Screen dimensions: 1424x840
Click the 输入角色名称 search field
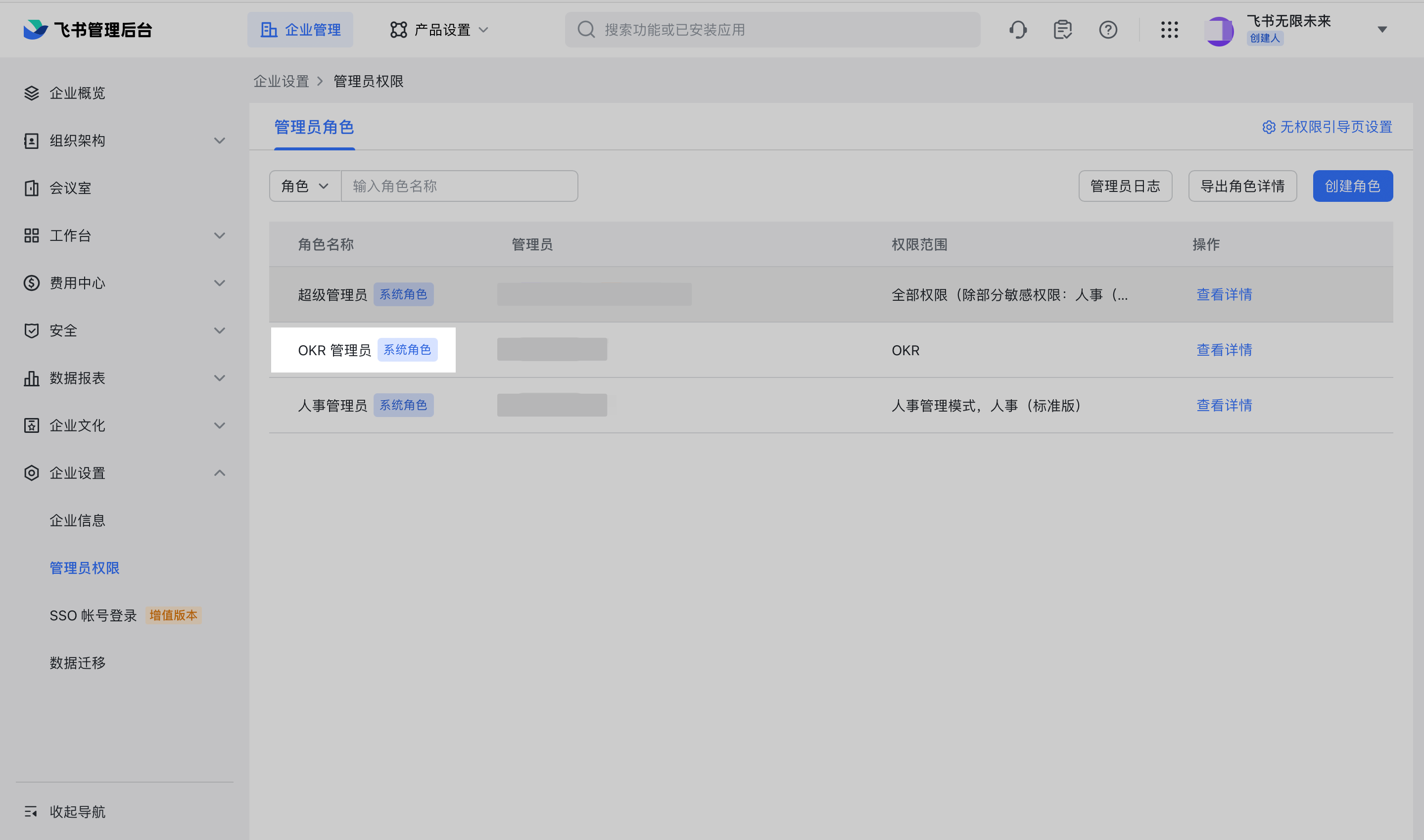[459, 186]
